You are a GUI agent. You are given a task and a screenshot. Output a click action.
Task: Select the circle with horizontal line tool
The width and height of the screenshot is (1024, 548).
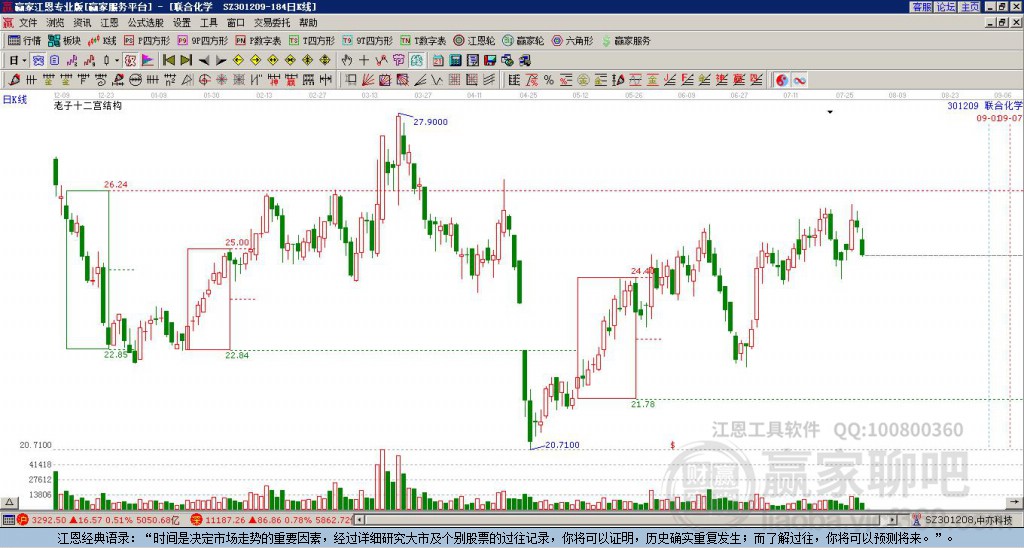135,80
